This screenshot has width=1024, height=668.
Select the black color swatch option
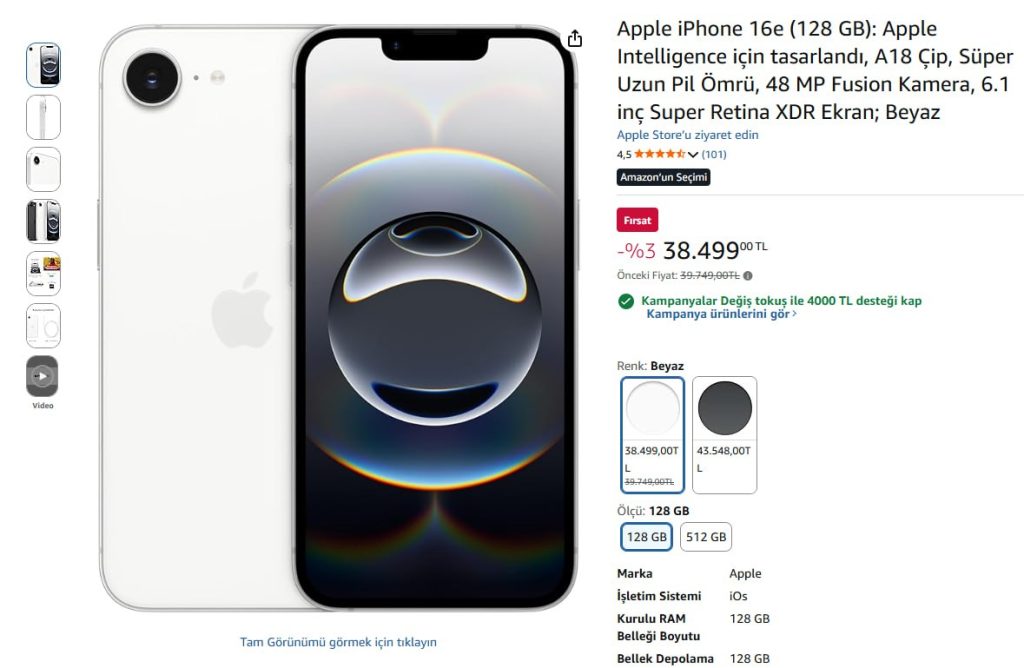[724, 434]
